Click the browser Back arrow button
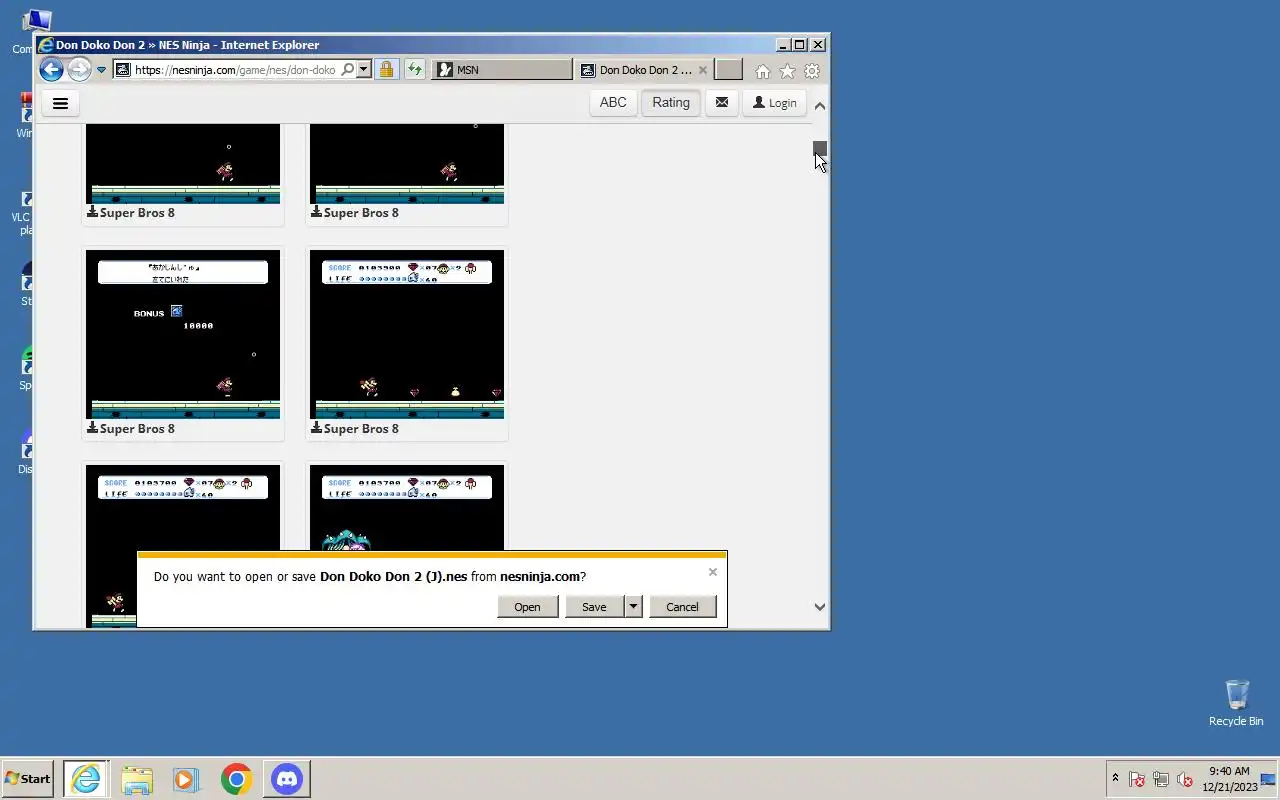1280x800 pixels. (x=51, y=70)
